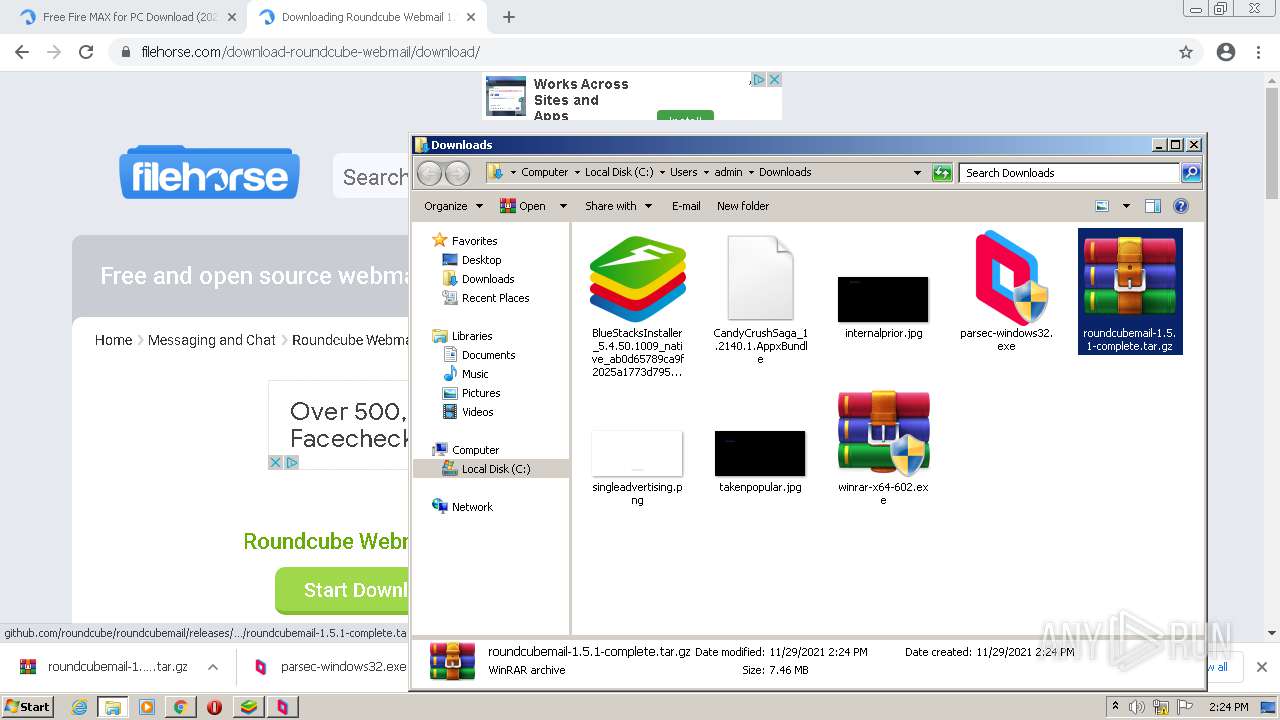
Task: Open the Share with dropdown
Action: point(619,206)
